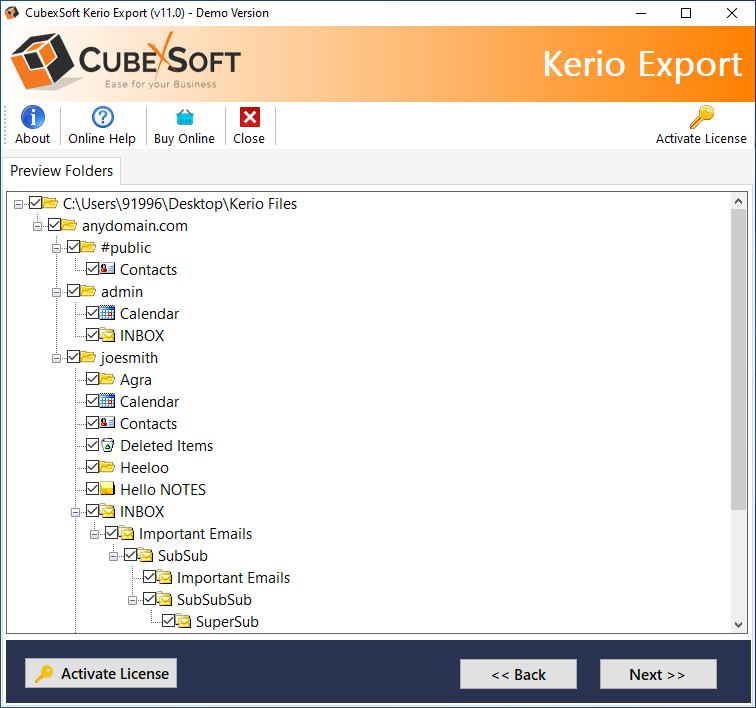Click the Online Help toolbar label

click(102, 138)
